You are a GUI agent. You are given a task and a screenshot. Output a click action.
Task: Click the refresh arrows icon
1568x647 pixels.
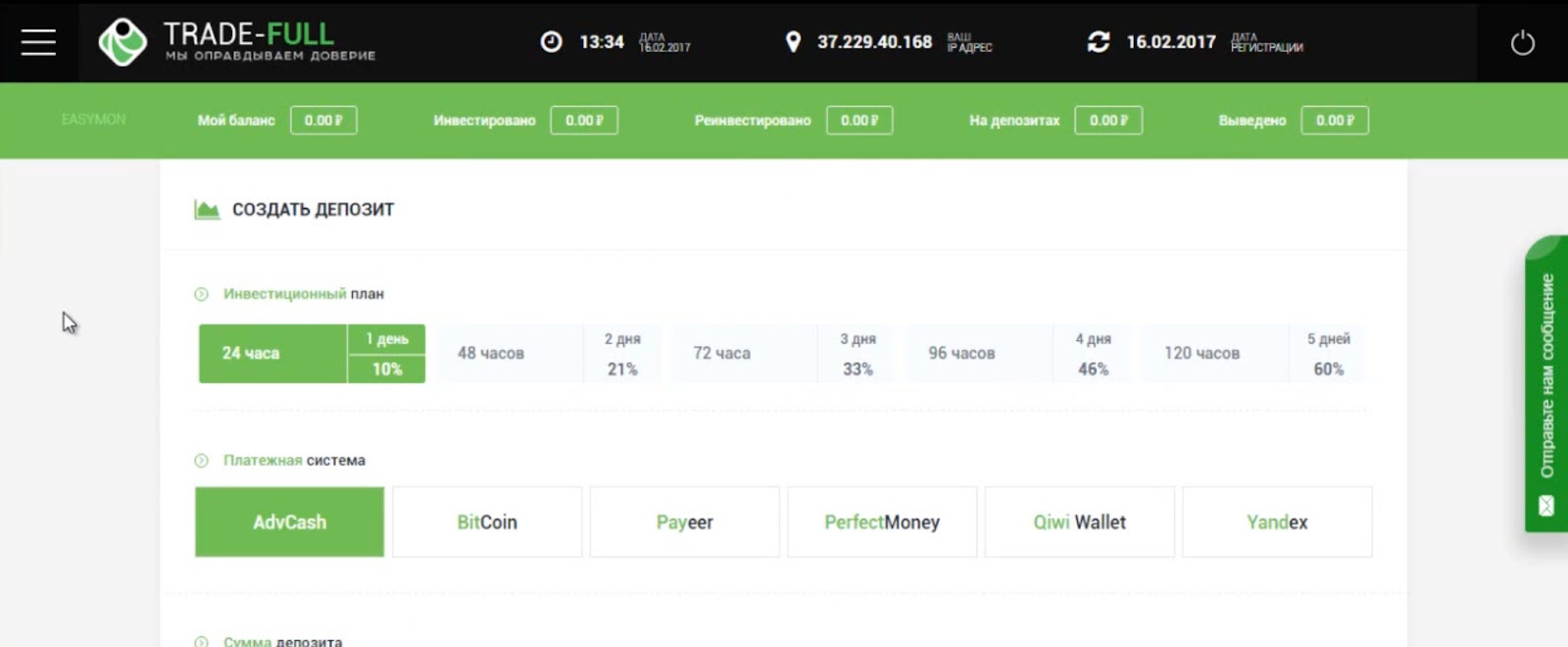(x=1099, y=41)
